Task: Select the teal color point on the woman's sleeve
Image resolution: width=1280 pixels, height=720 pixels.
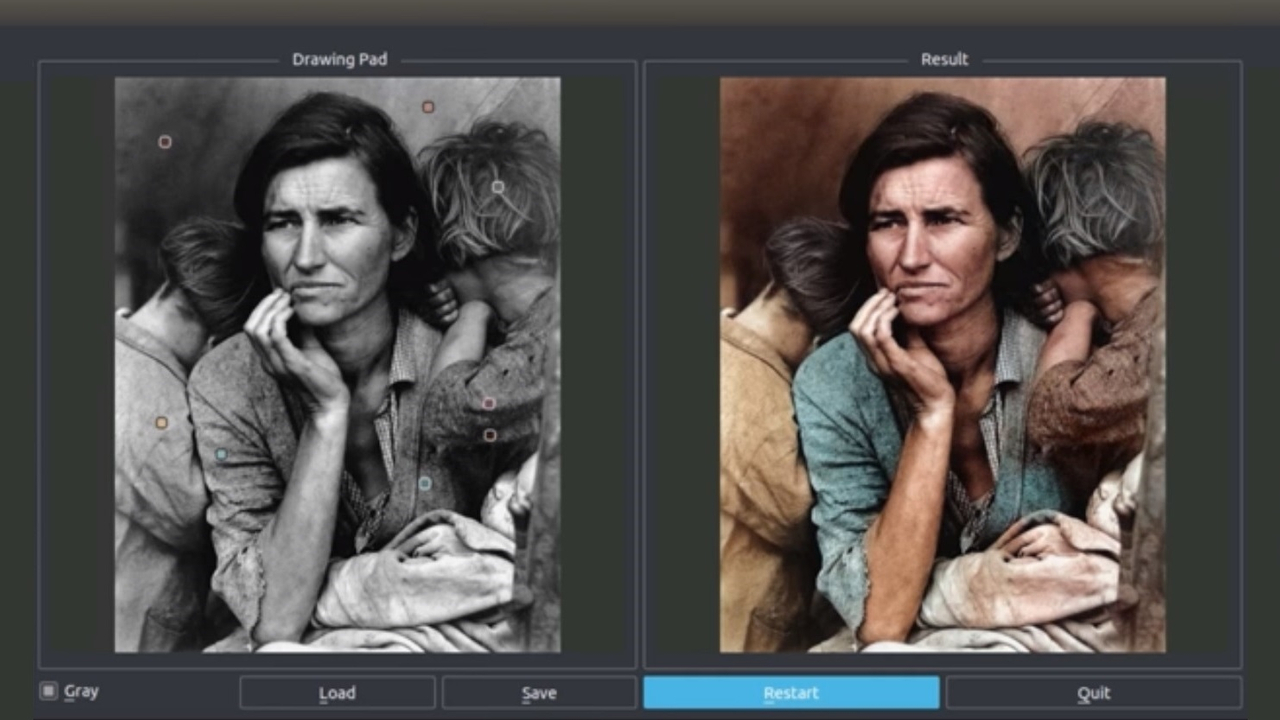Action: pos(221,454)
